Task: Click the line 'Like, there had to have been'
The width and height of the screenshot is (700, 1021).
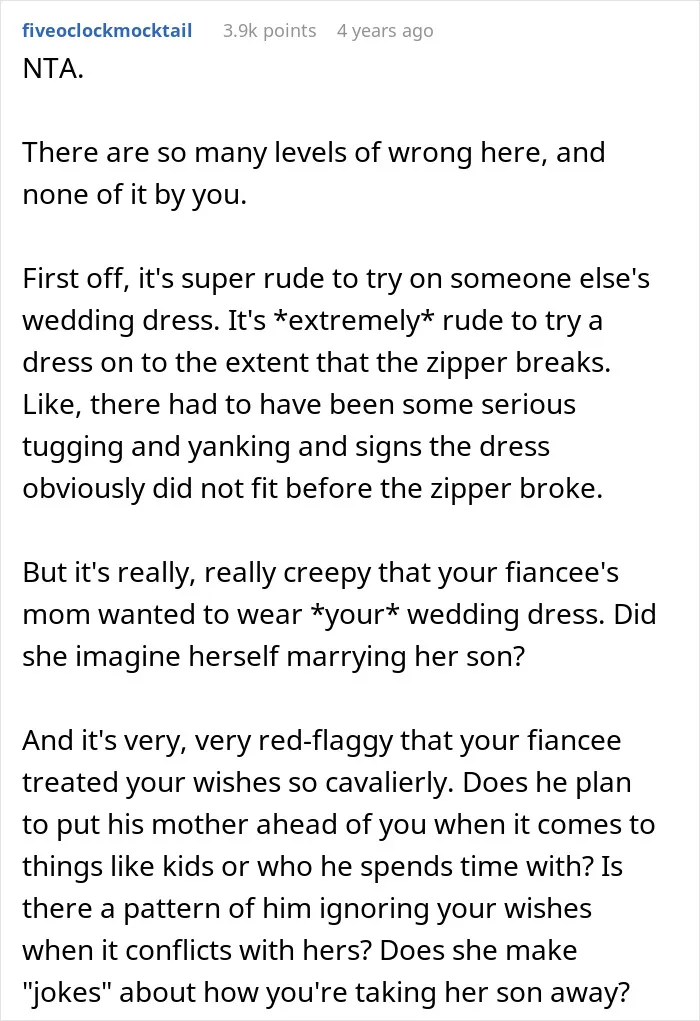Action: pyautogui.click(x=299, y=404)
